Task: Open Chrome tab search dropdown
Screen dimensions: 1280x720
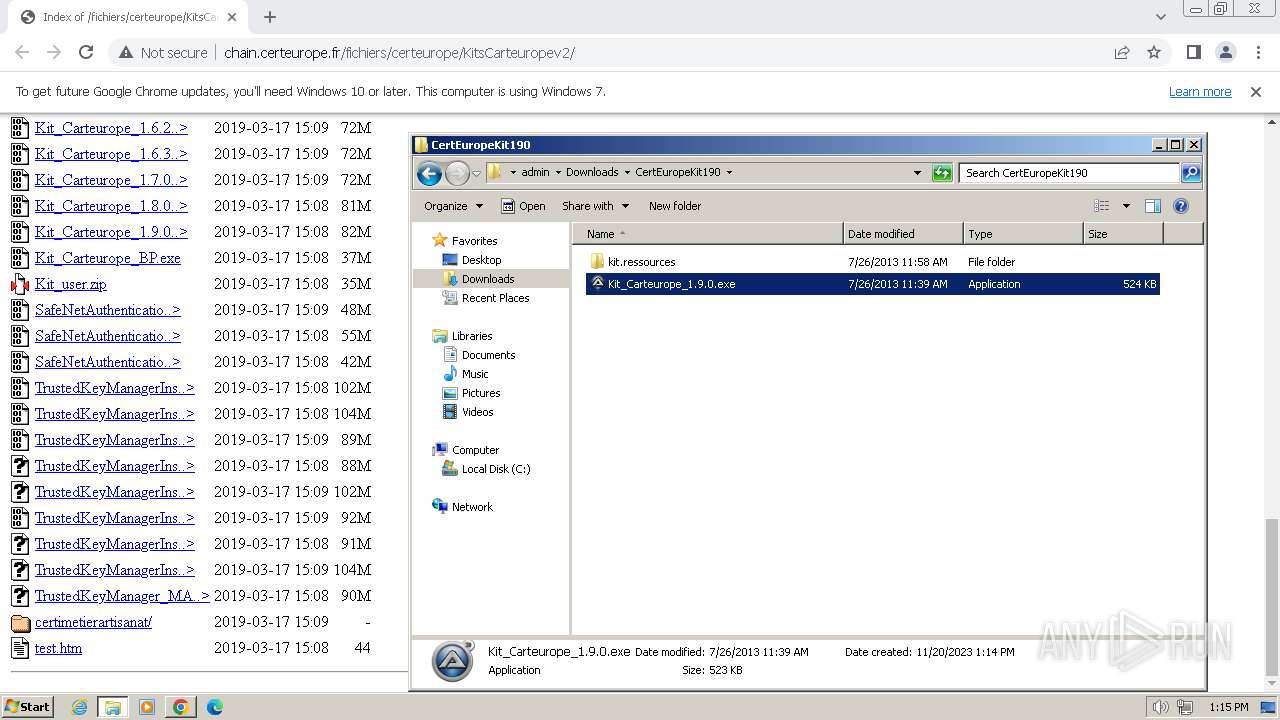Action: tap(1160, 17)
